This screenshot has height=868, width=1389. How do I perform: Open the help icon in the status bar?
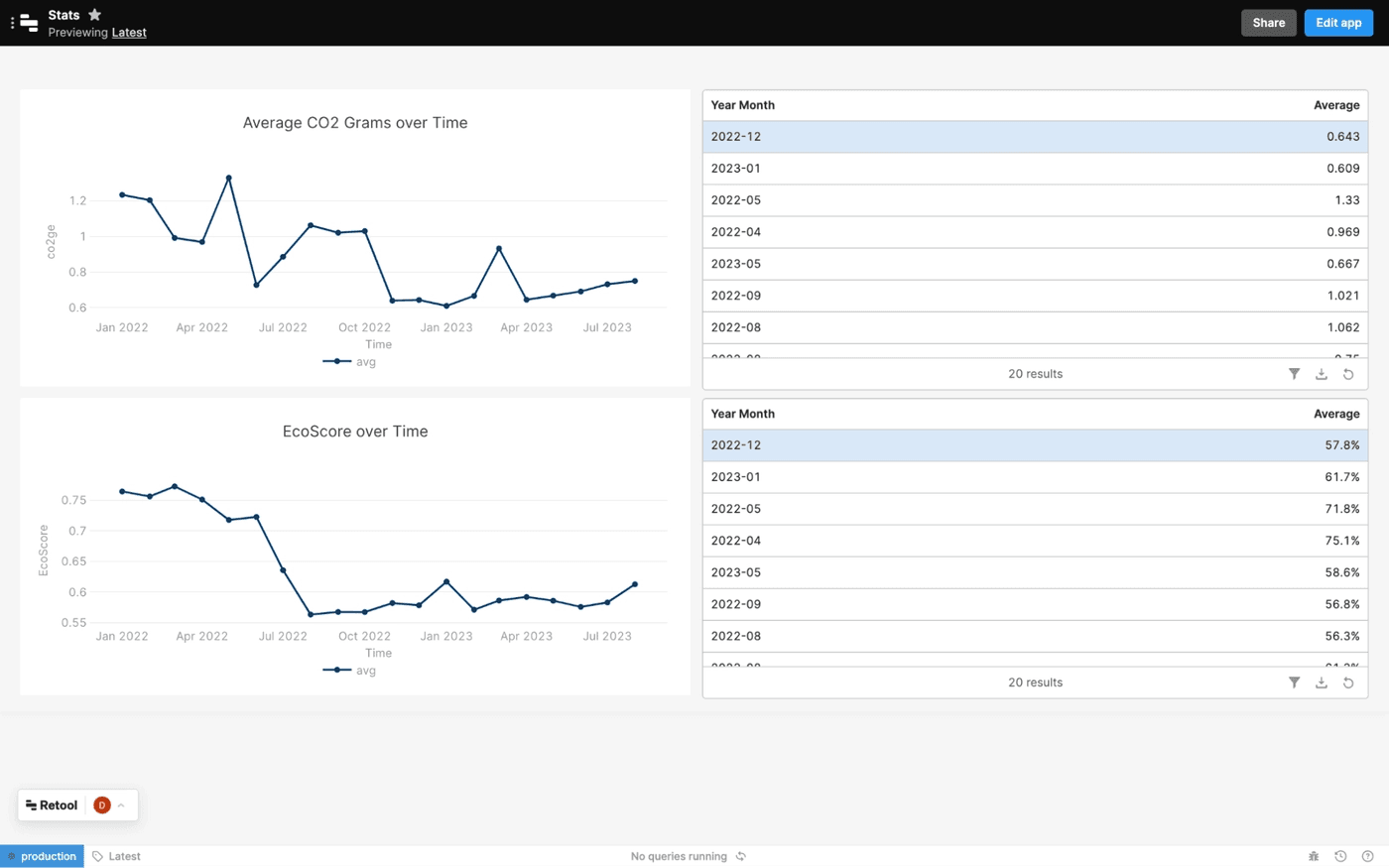[1369, 855]
